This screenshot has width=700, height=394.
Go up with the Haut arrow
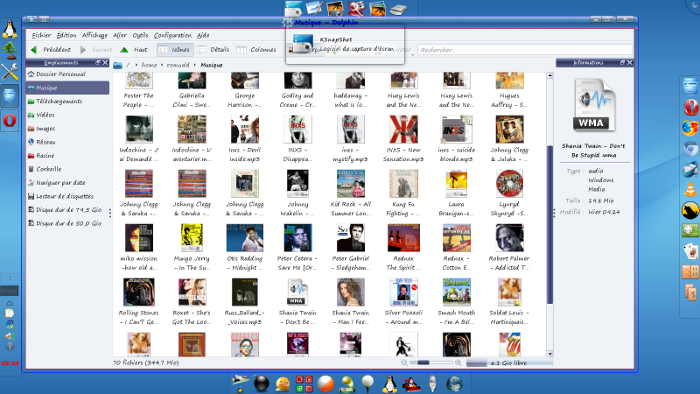point(134,50)
